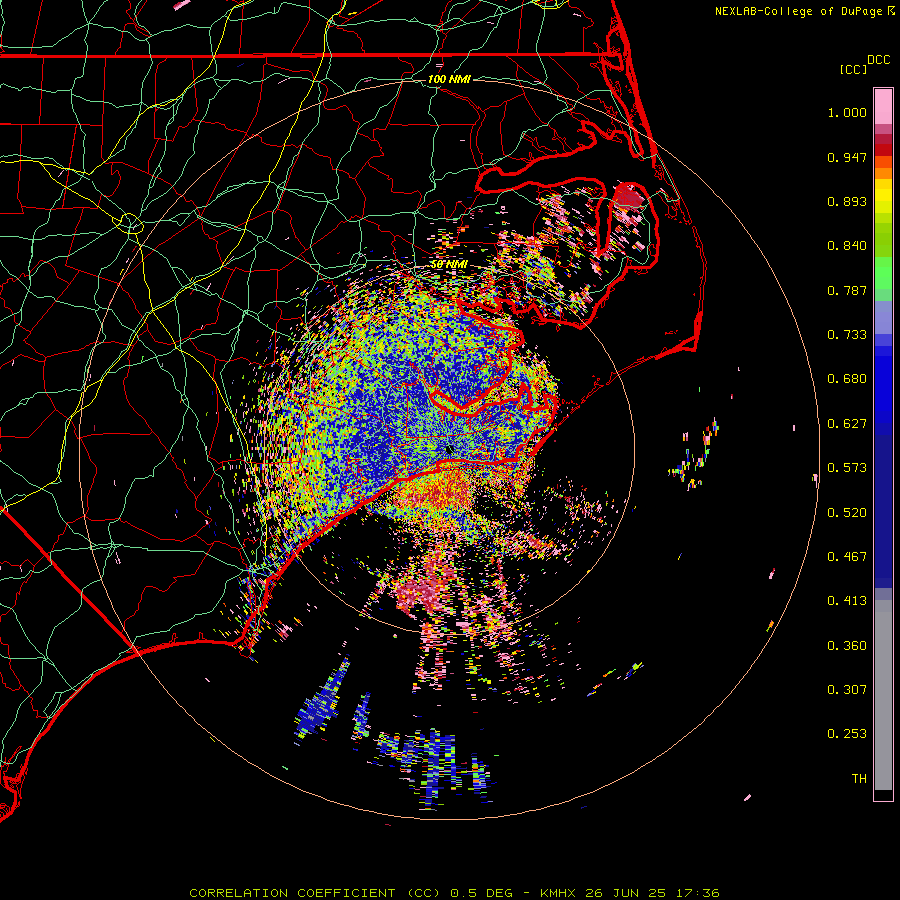Select the 0.253 scale value
The height and width of the screenshot is (900, 900).
[x=847, y=734]
